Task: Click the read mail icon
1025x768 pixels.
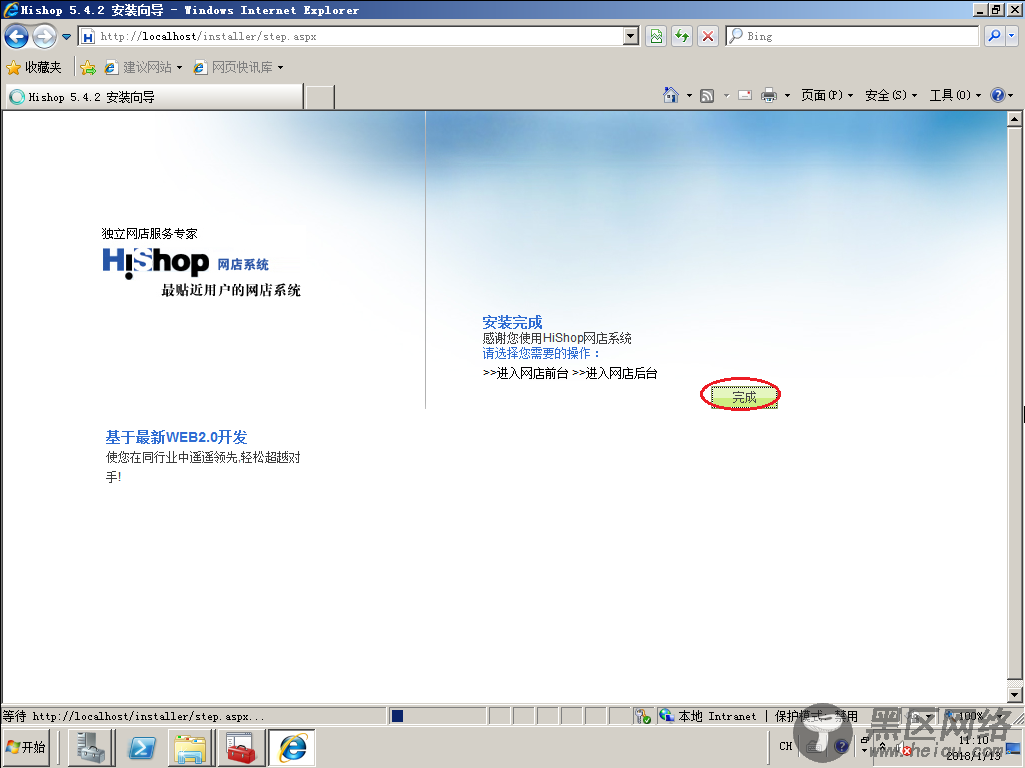Action: pyautogui.click(x=745, y=95)
